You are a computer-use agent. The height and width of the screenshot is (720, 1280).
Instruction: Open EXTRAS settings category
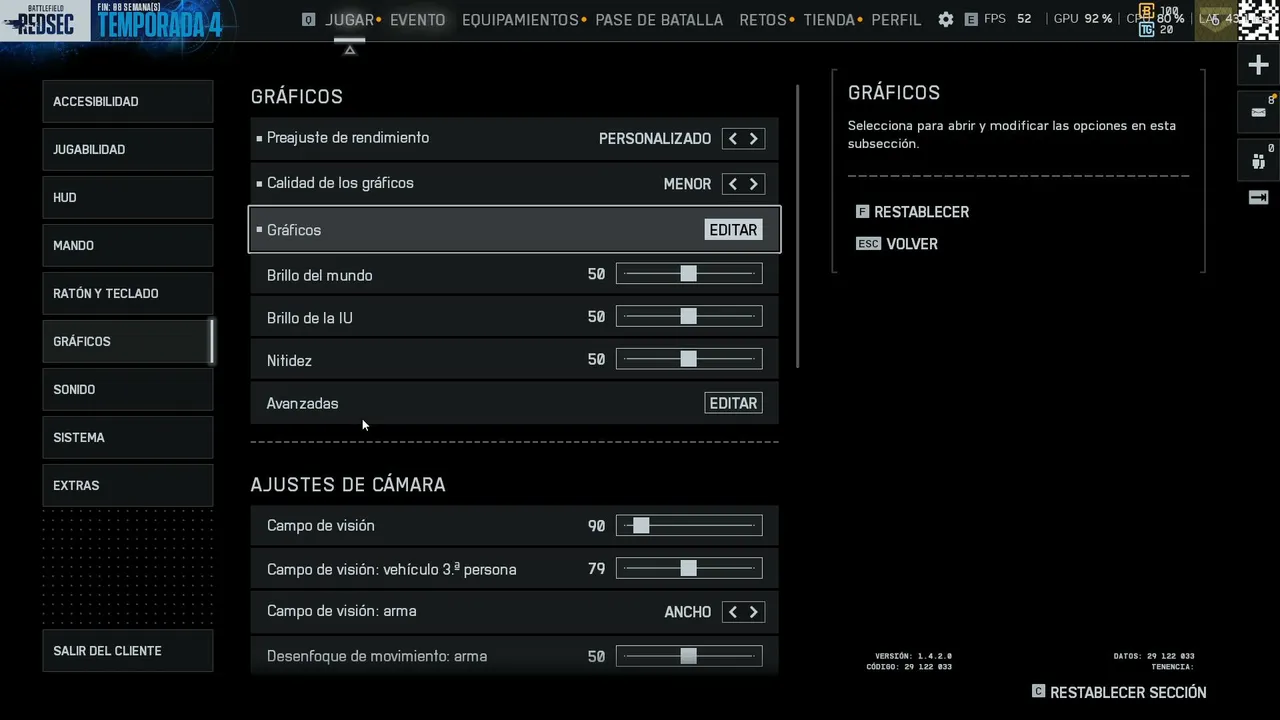point(128,486)
